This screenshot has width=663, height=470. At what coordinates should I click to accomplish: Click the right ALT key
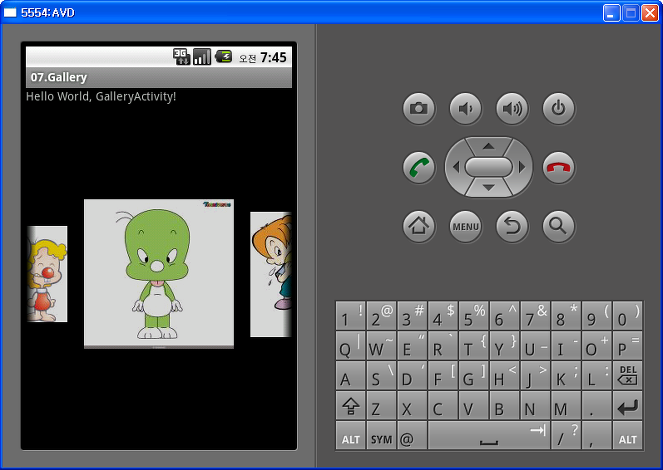click(627, 435)
